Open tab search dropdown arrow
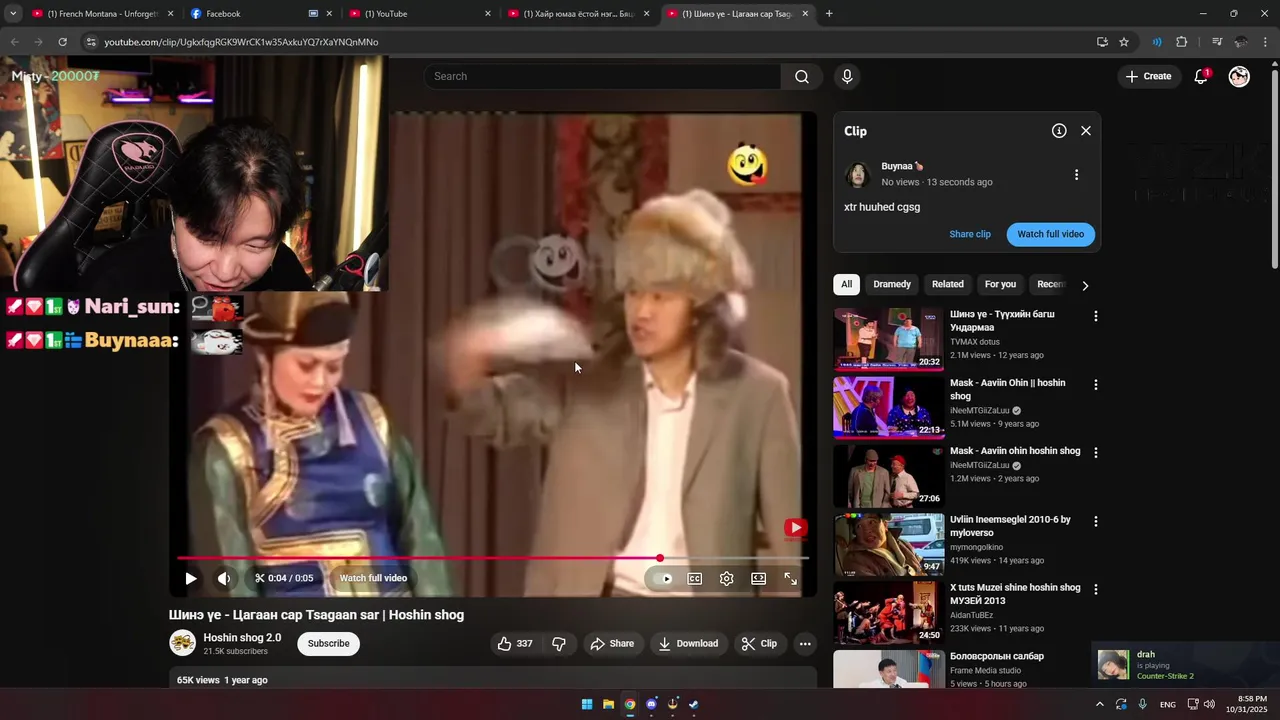 [x=13, y=14]
